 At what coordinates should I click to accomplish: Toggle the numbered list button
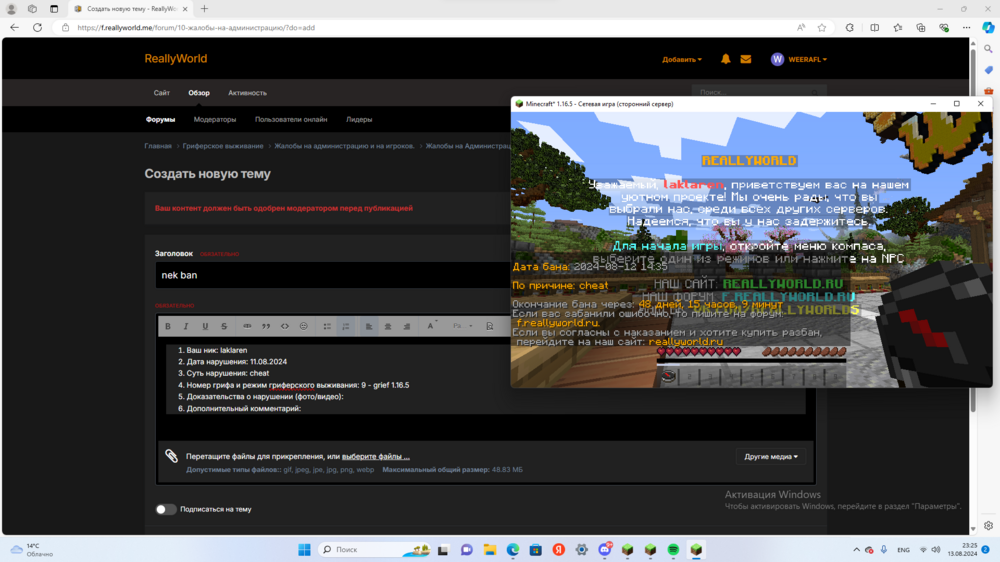click(346, 326)
